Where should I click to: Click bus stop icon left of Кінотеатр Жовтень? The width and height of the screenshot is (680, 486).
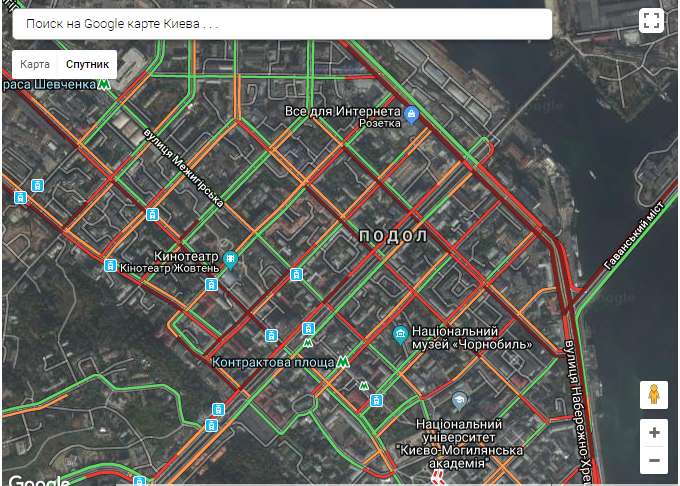click(x=110, y=266)
